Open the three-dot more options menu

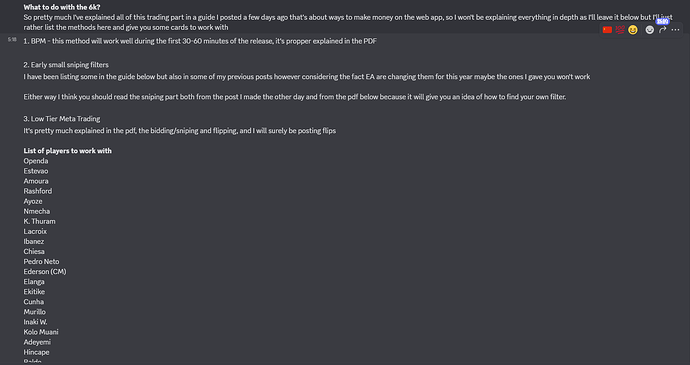tap(675, 30)
